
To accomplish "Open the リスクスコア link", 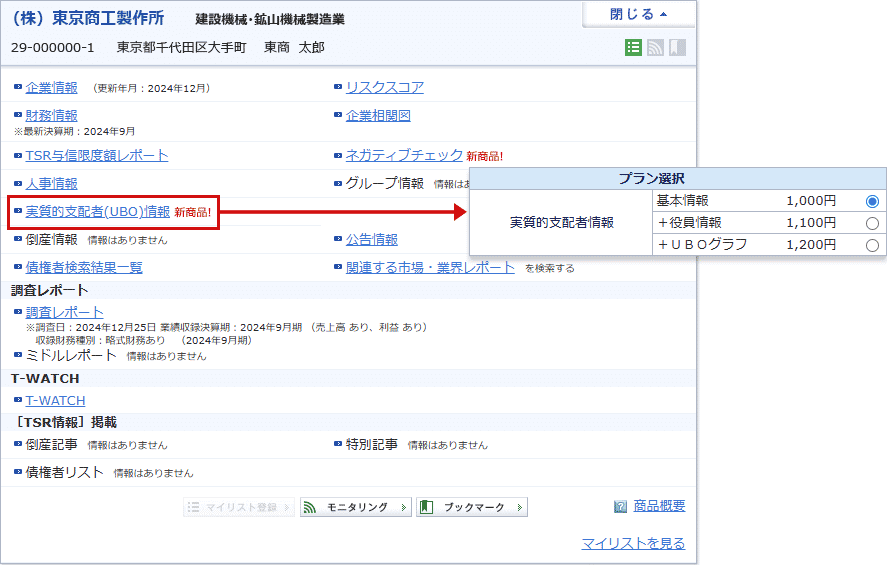I will point(385,88).
